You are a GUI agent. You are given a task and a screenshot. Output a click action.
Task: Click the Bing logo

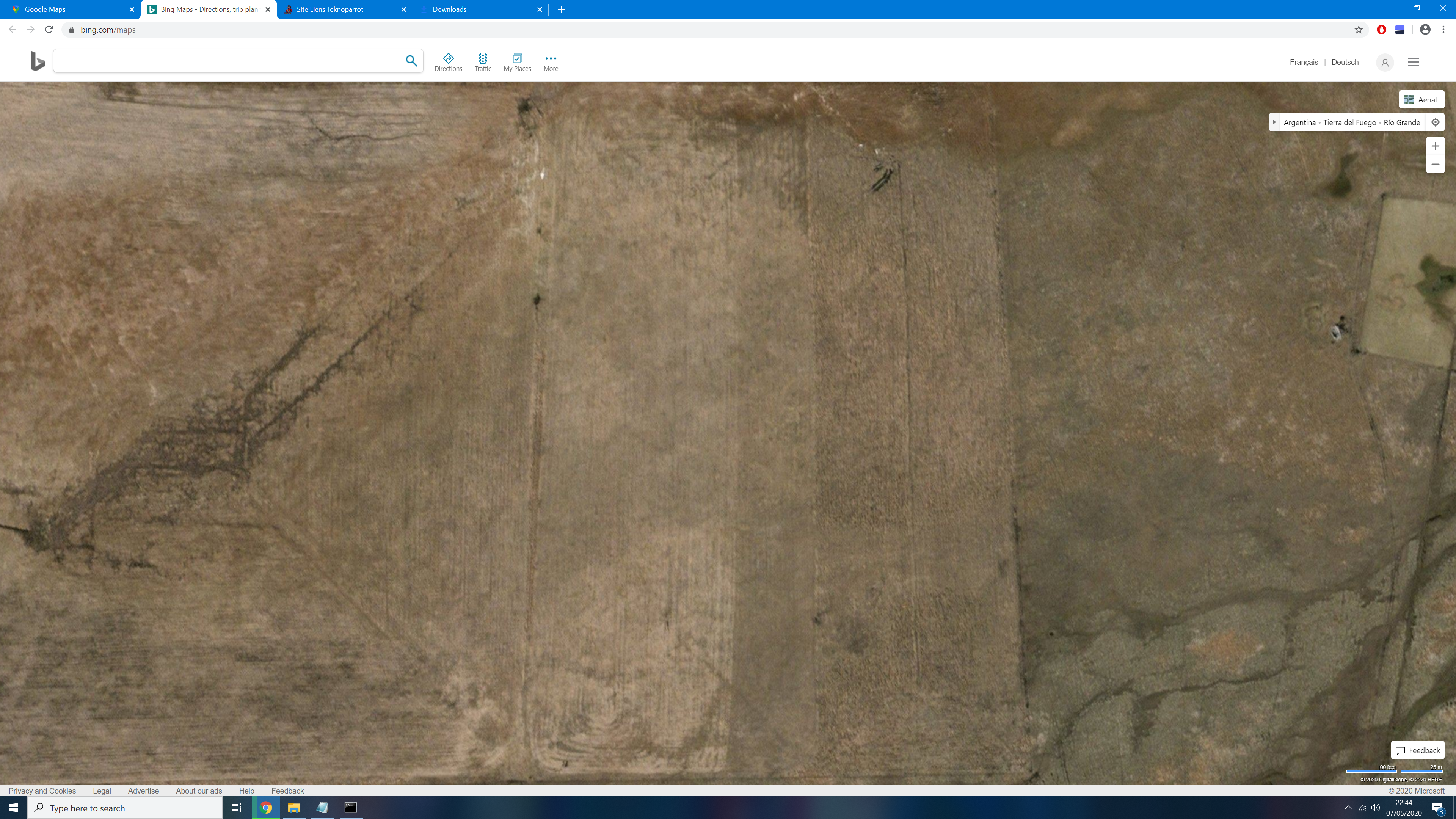(x=38, y=61)
